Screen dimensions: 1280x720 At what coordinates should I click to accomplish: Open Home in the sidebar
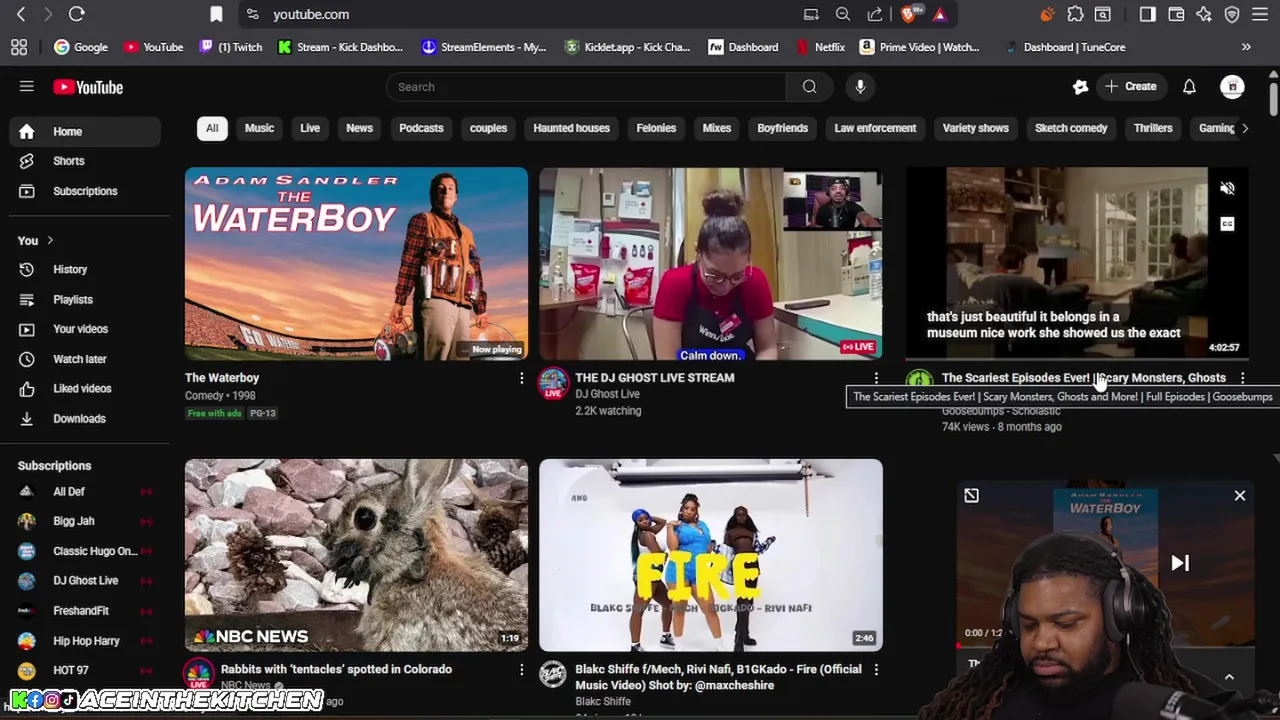point(85,132)
